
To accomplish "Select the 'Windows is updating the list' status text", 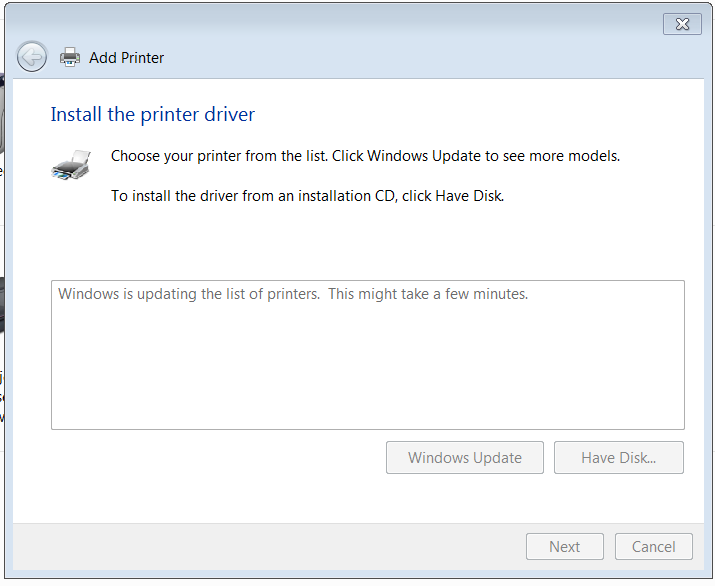I will (x=189, y=295).
